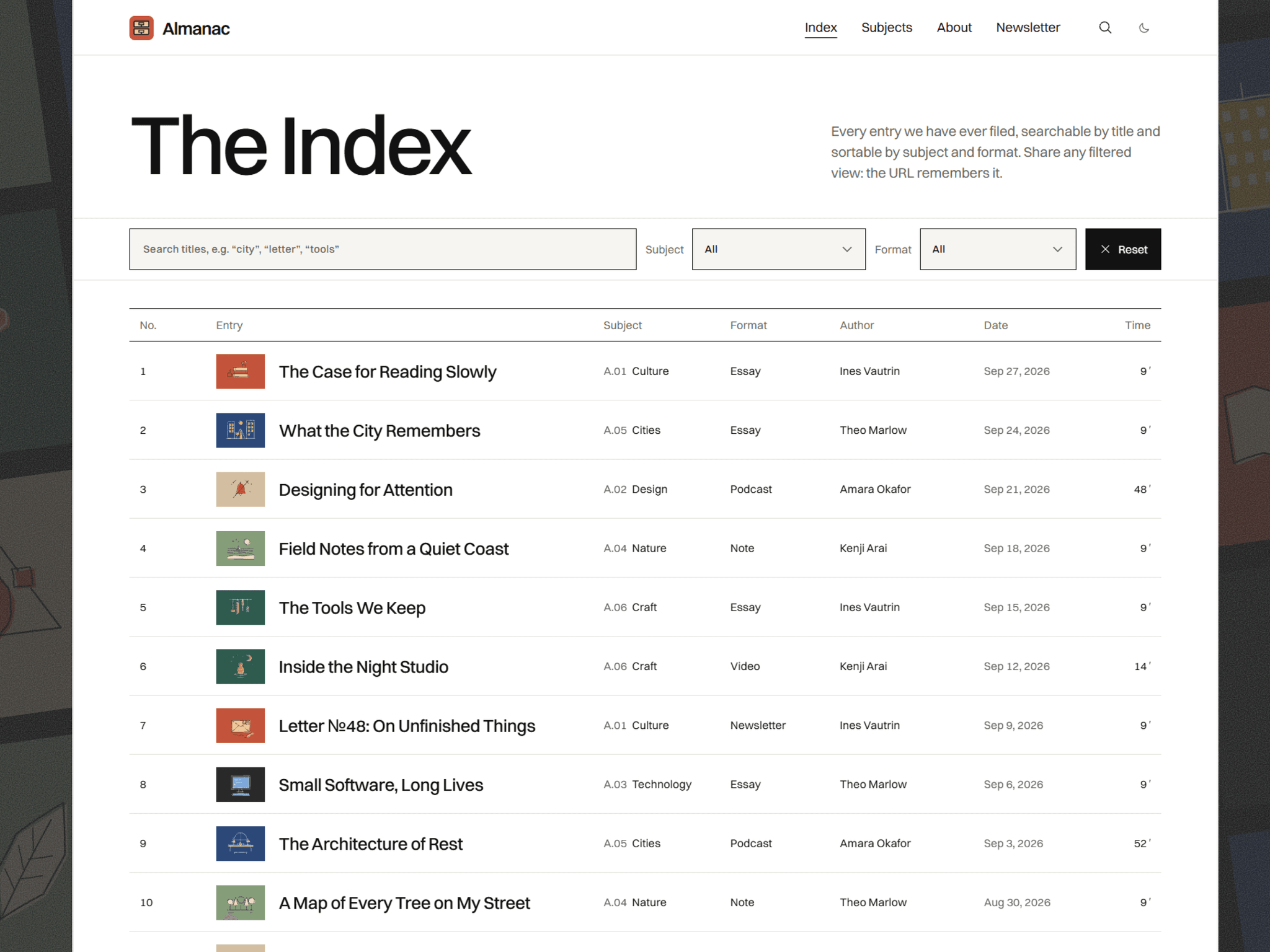Go to the Subjects nav item
Screen dimensions: 1270x952
point(886,28)
